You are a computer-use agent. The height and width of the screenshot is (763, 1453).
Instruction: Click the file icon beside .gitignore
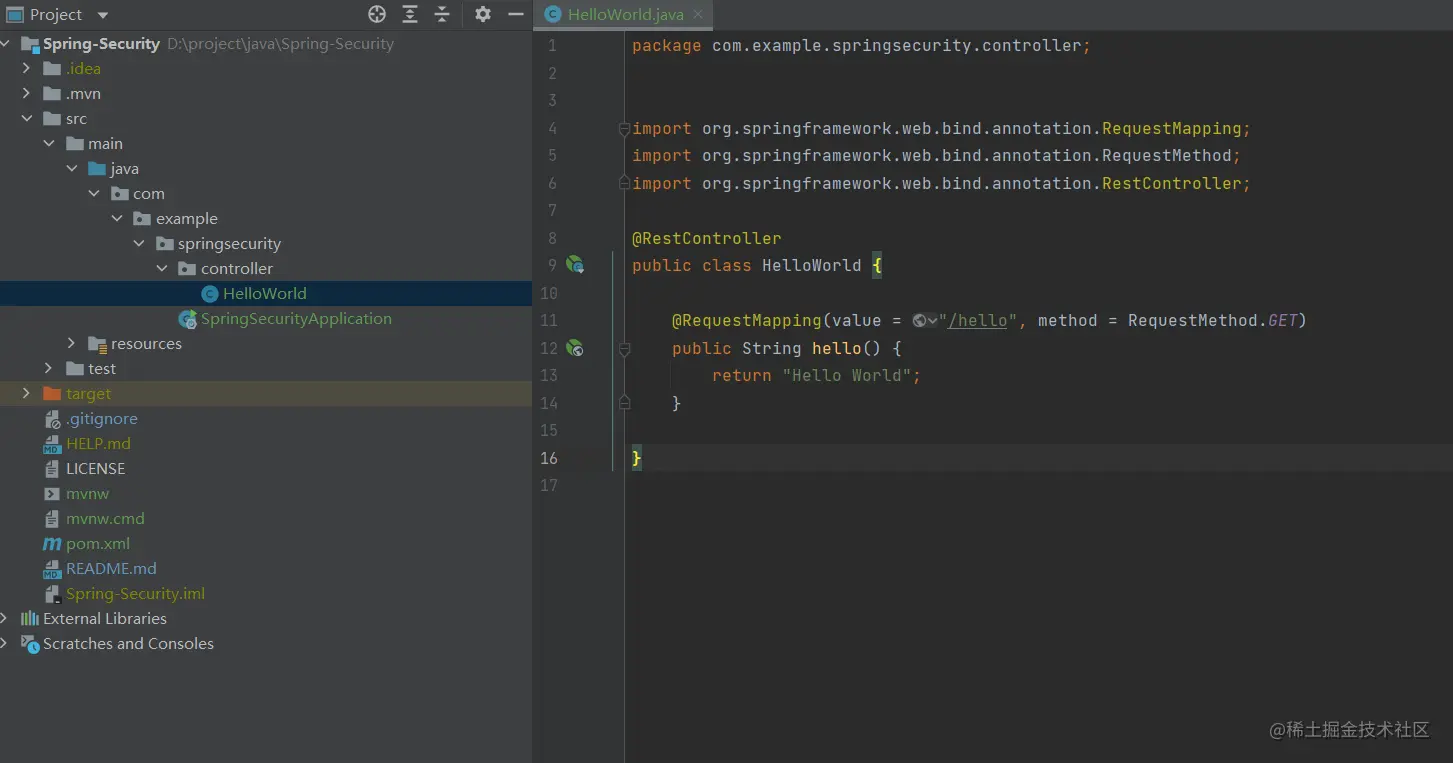pos(52,419)
